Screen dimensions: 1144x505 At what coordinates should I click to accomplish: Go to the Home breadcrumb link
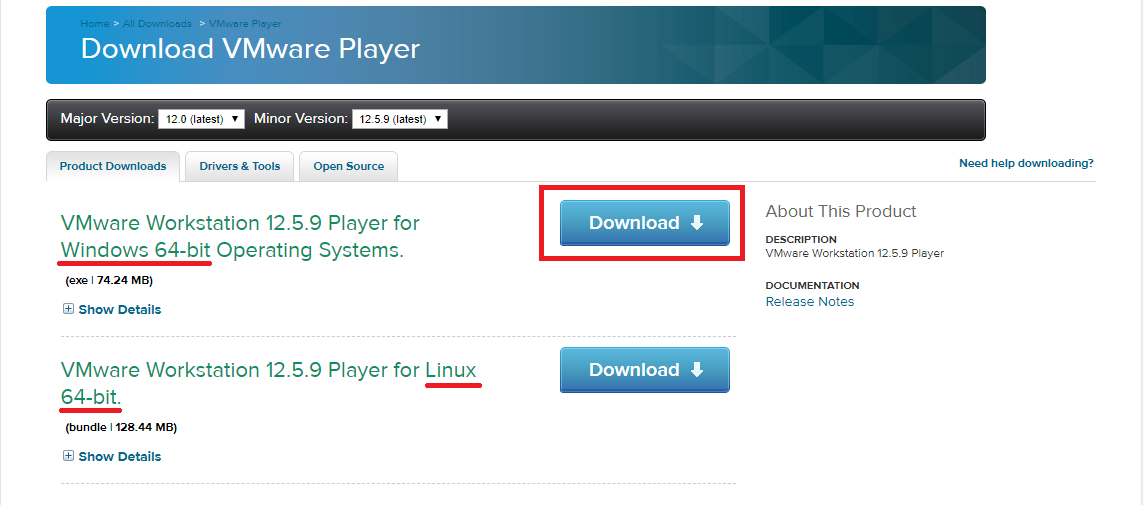click(95, 23)
